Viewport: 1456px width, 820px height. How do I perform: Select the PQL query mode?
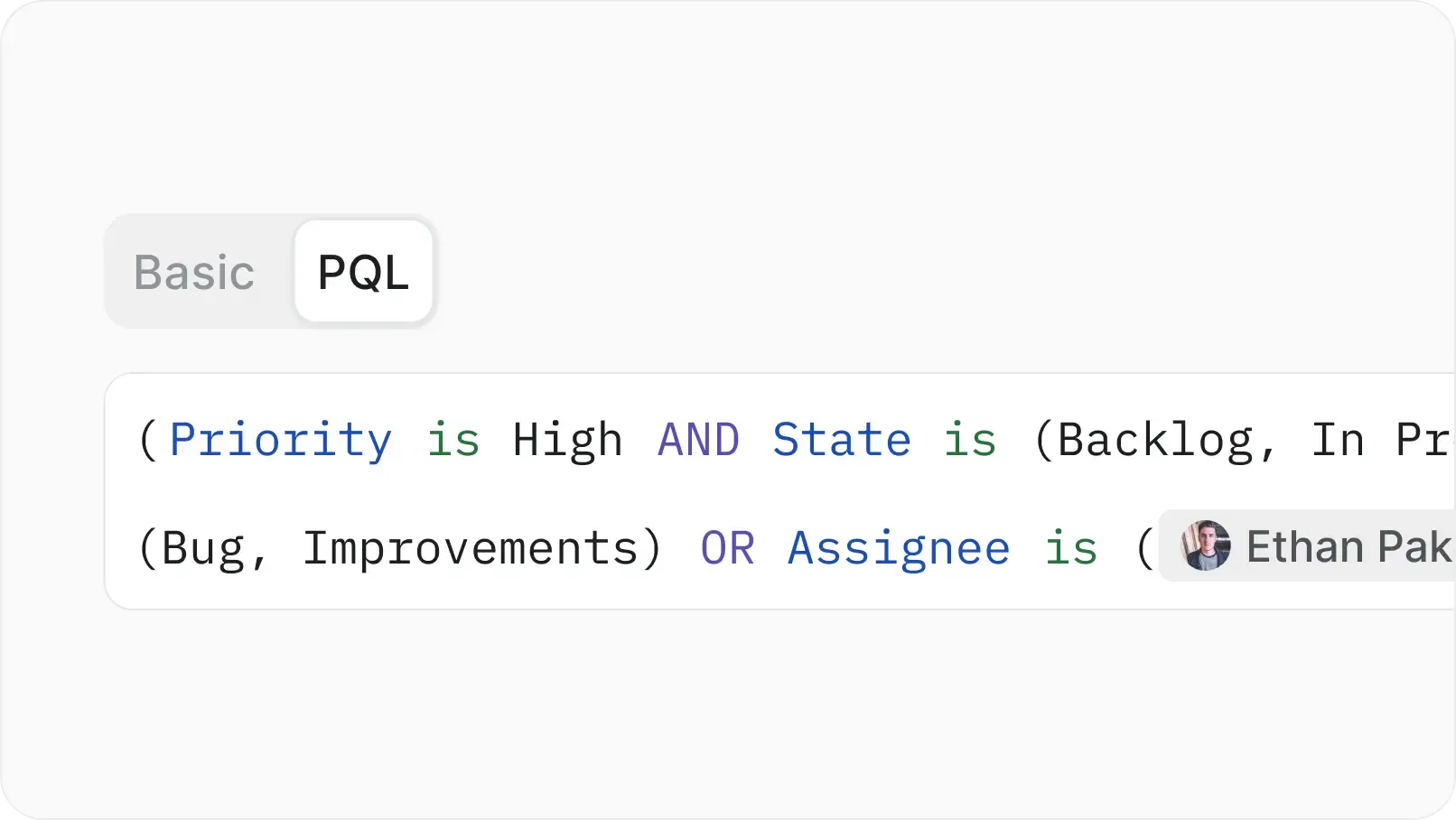pos(362,271)
